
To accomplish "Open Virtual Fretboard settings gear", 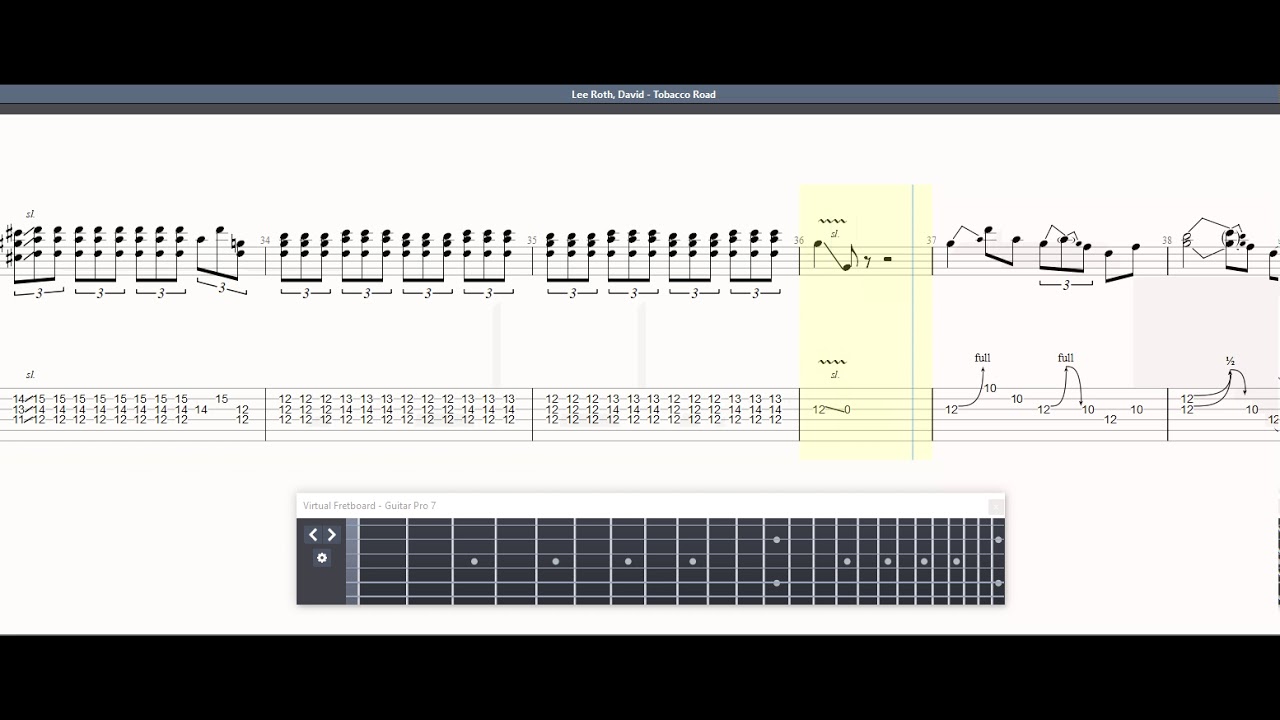I will click(322, 558).
